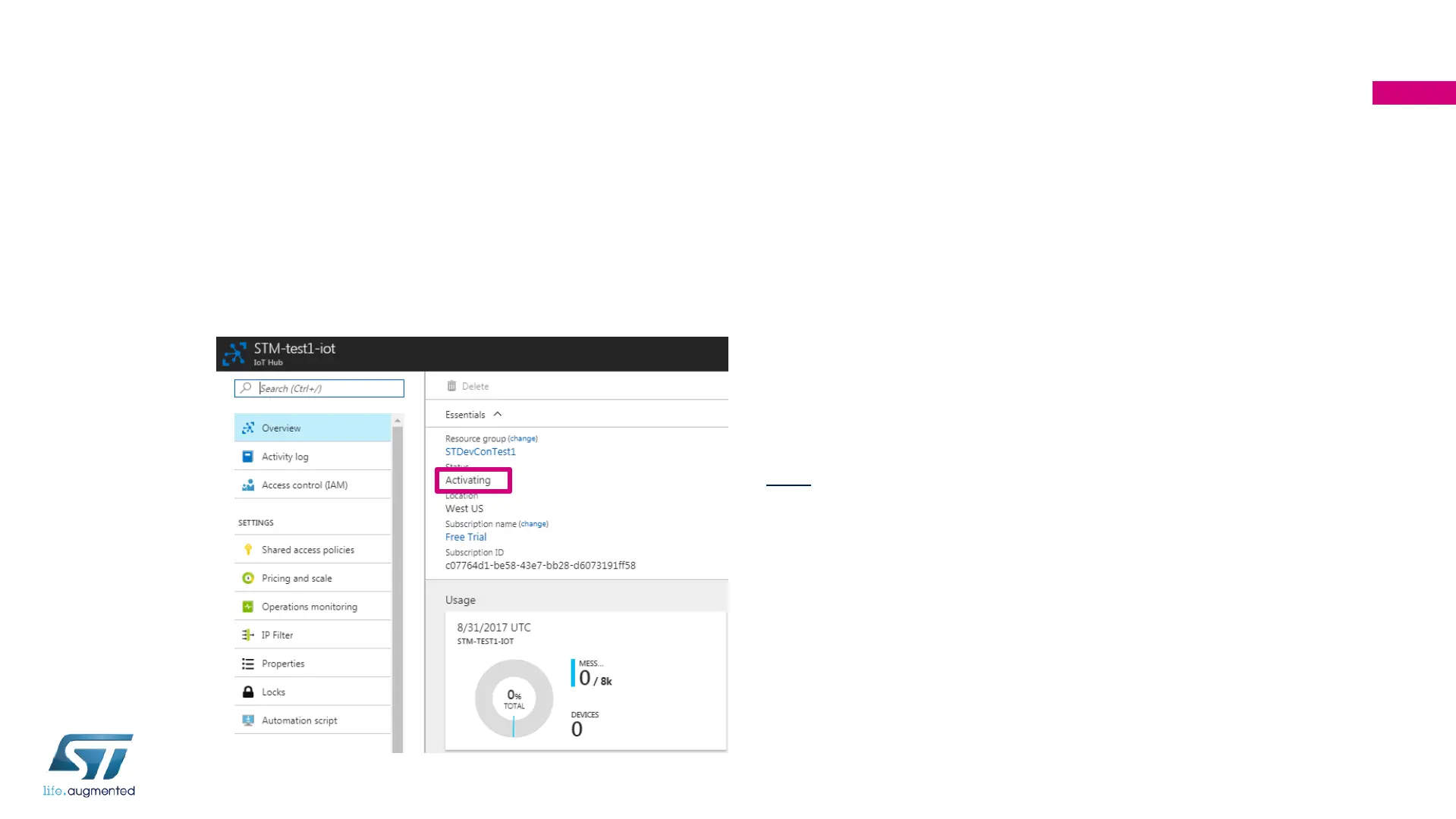Click the Usage section heading
Image resolution: width=1456 pixels, height=819 pixels.
pyautogui.click(x=461, y=600)
